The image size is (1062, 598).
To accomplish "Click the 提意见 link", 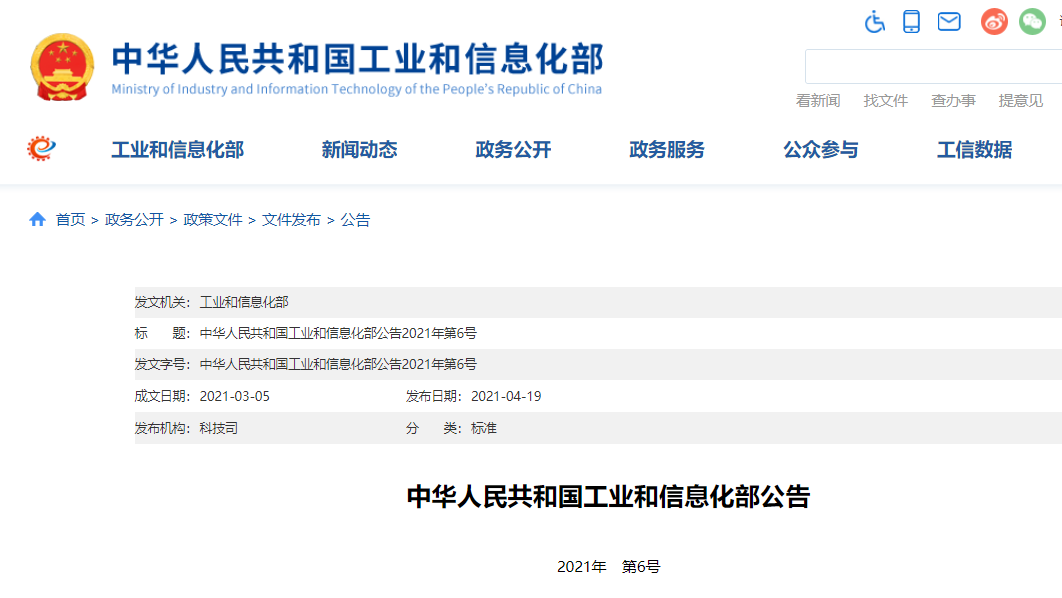I will point(1021,100).
